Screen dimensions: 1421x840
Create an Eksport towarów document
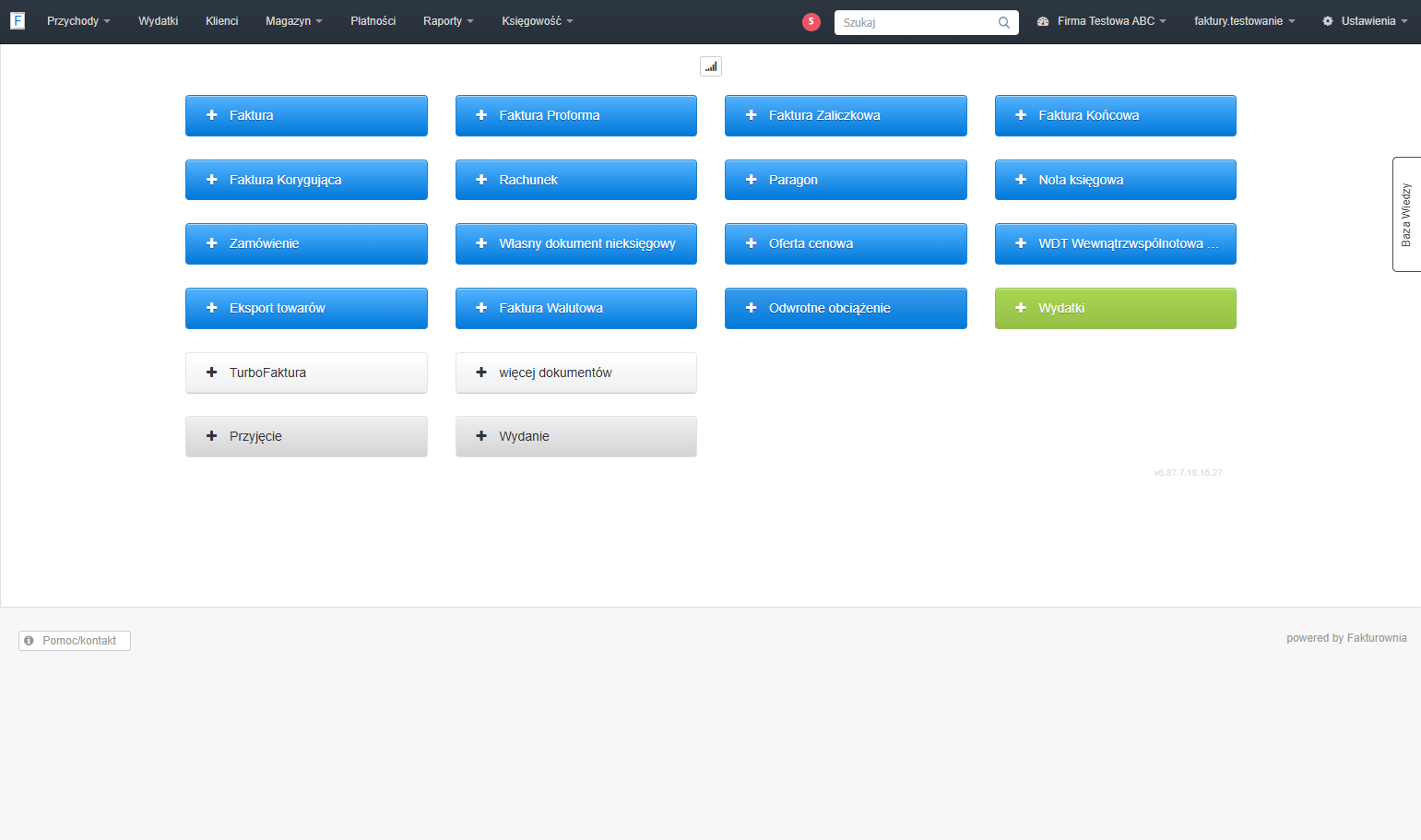tap(306, 308)
